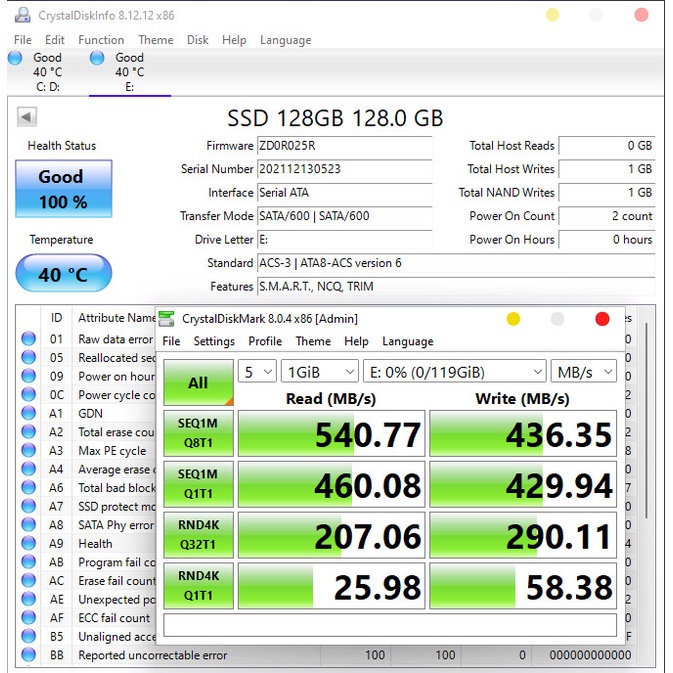Open CrystalDiskMark Profile menu
Viewport: 673px width, 673px height.
pyautogui.click(x=265, y=341)
